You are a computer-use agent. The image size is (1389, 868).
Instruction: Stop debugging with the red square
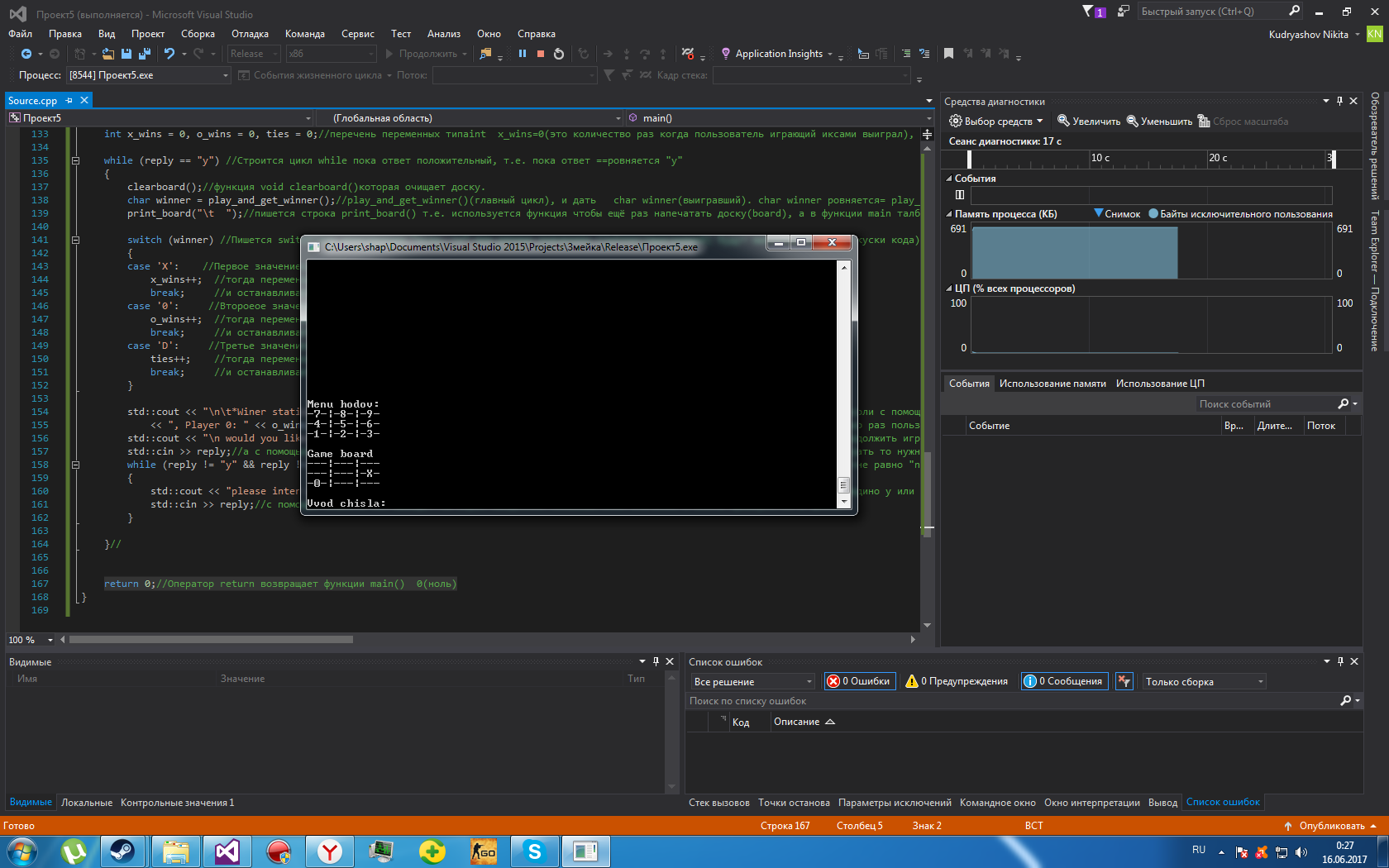(541, 54)
